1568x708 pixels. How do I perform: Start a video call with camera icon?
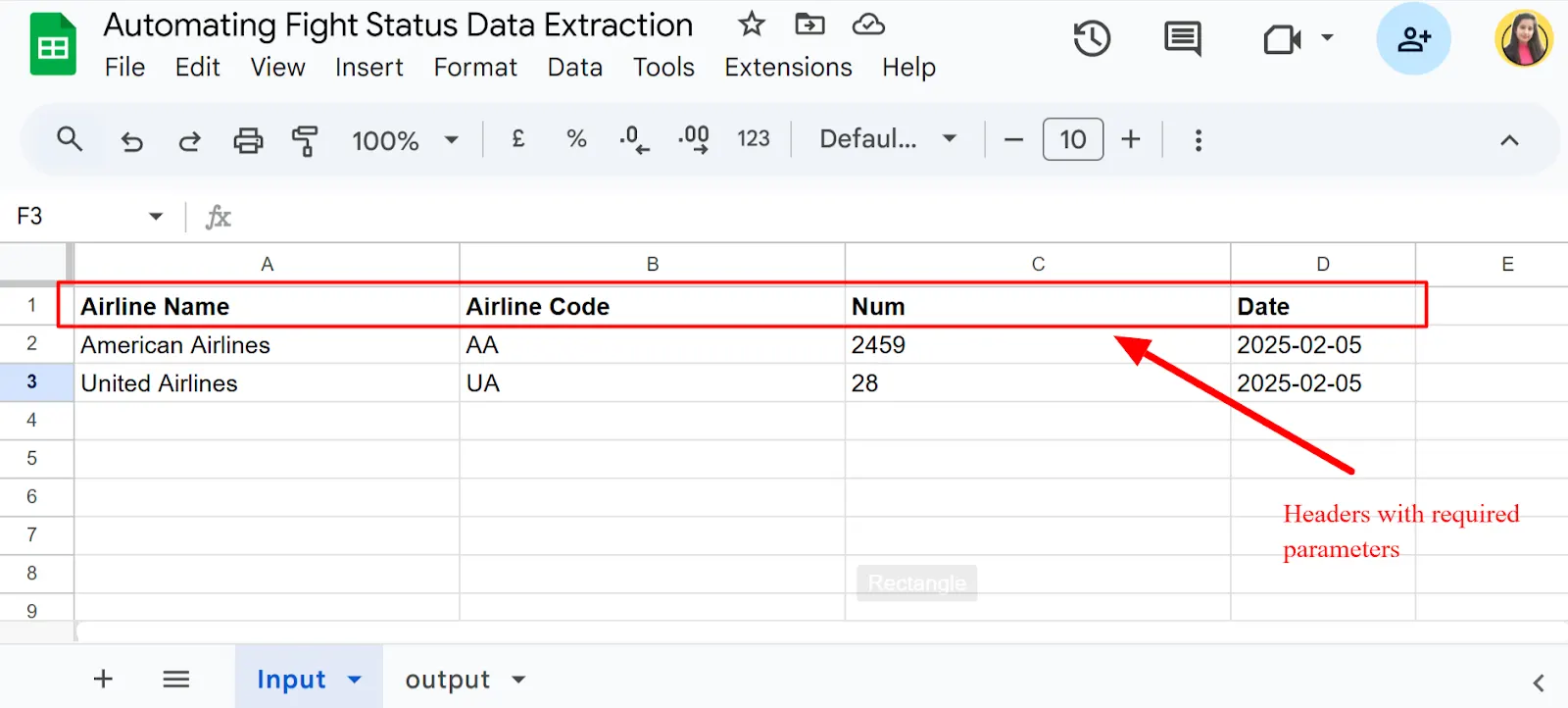1282,39
